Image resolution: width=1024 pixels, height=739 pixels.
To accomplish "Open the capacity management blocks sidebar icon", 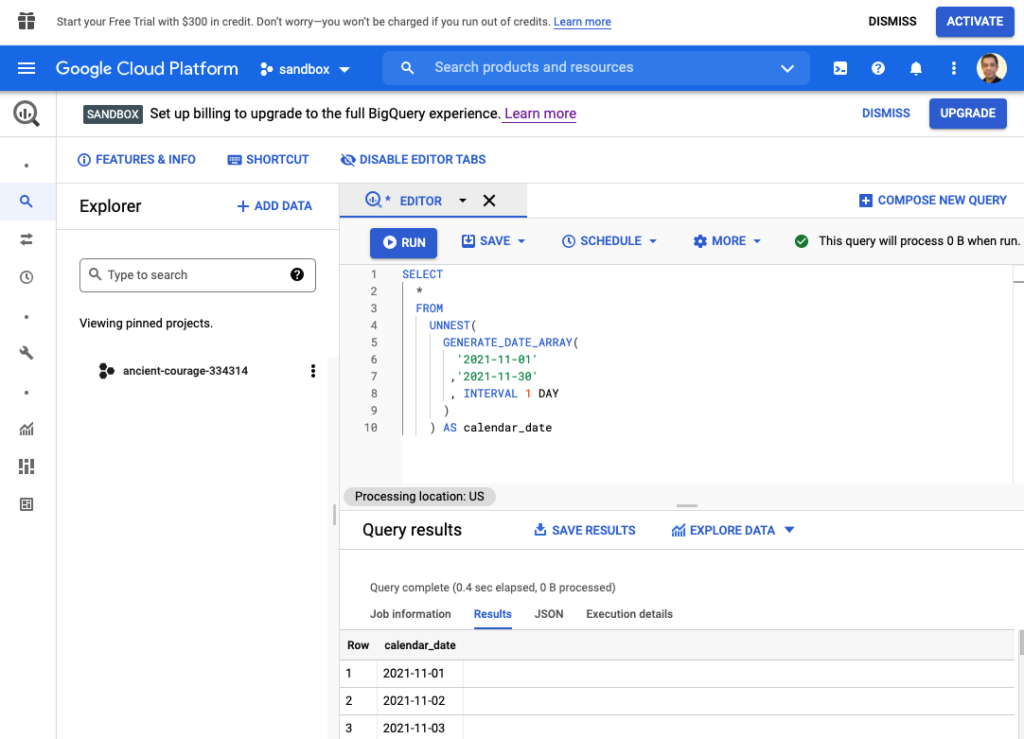I will tap(26, 466).
